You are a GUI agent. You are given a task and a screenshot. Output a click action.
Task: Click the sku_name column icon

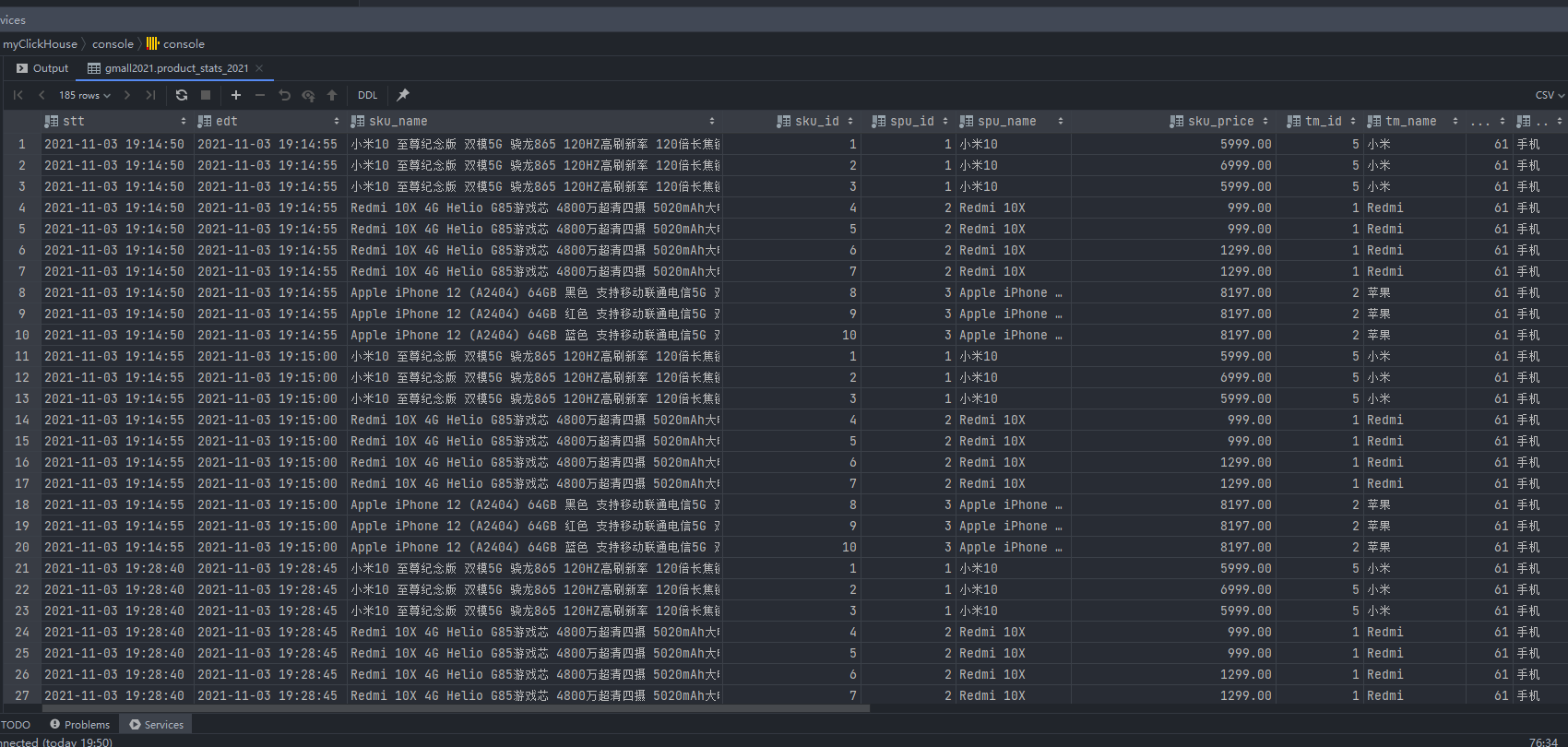click(358, 121)
